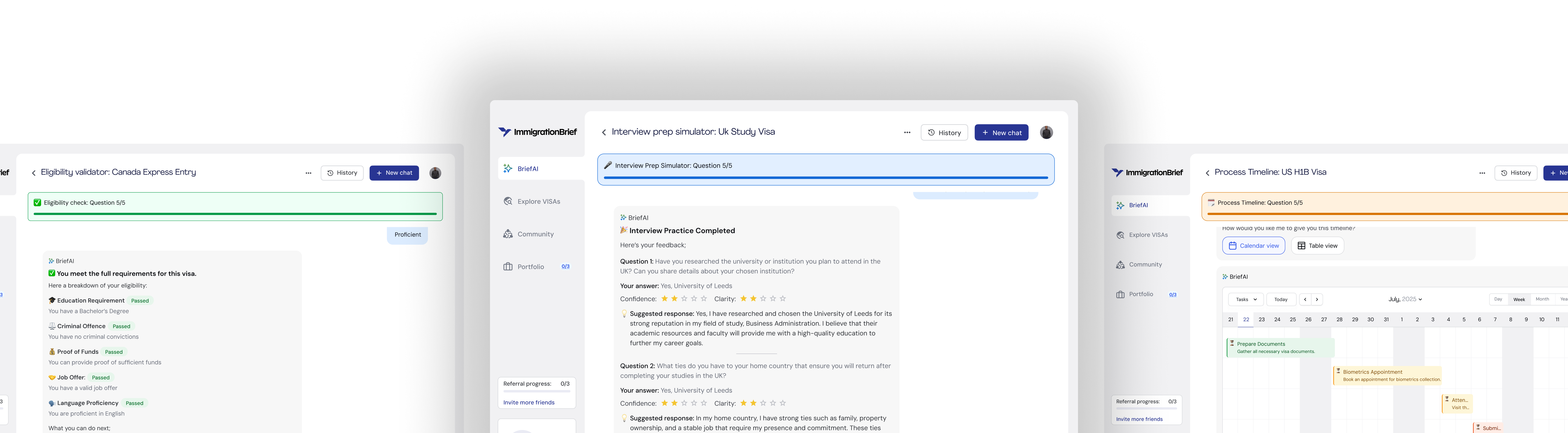Viewport: 1568px width, 433px height.
Task: Select BriefAI in Interview prep sidebar
Action: tap(541, 168)
